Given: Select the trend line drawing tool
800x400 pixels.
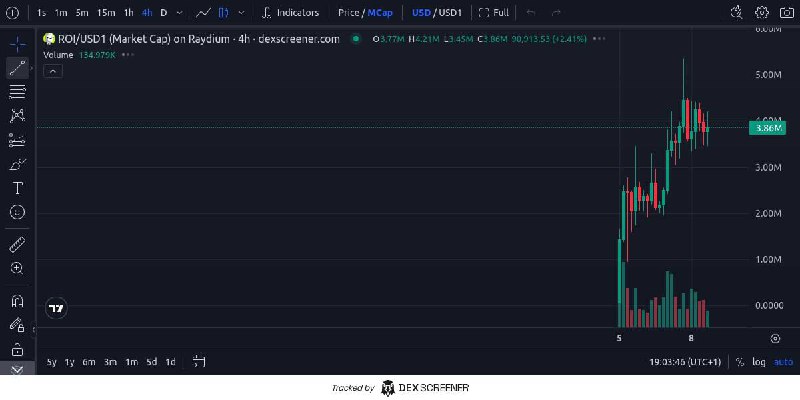Looking at the screenshot, I should coord(17,68).
